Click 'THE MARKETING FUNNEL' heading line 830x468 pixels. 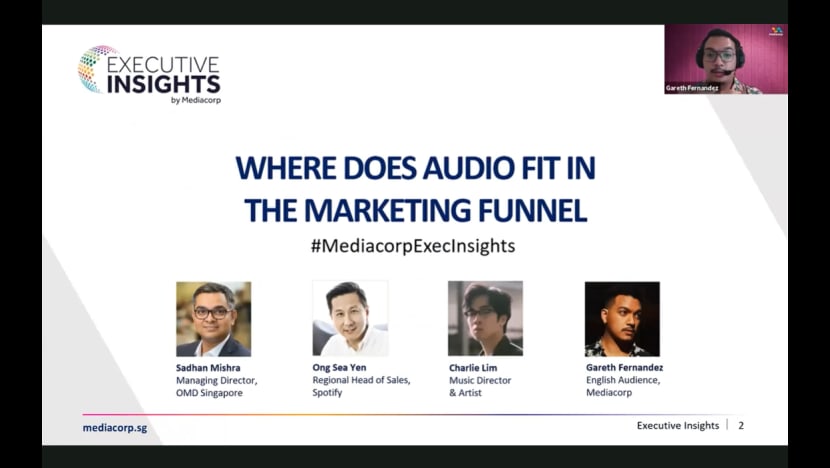click(x=416, y=210)
